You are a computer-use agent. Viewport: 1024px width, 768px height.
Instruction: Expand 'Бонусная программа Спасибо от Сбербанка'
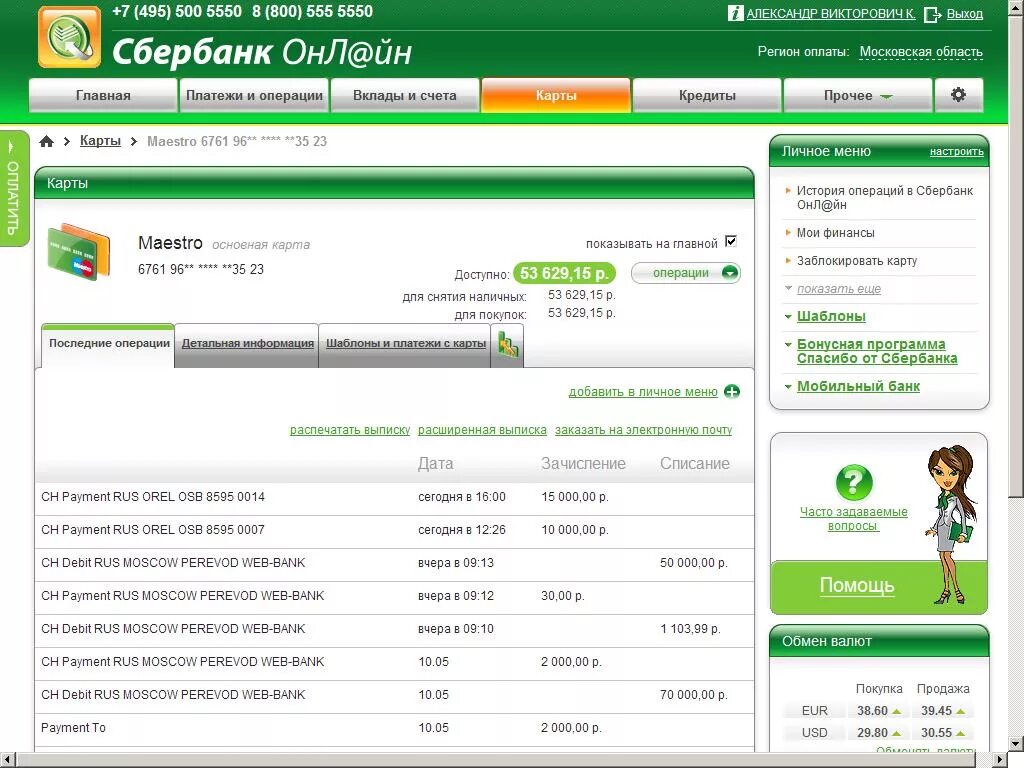click(x=876, y=351)
